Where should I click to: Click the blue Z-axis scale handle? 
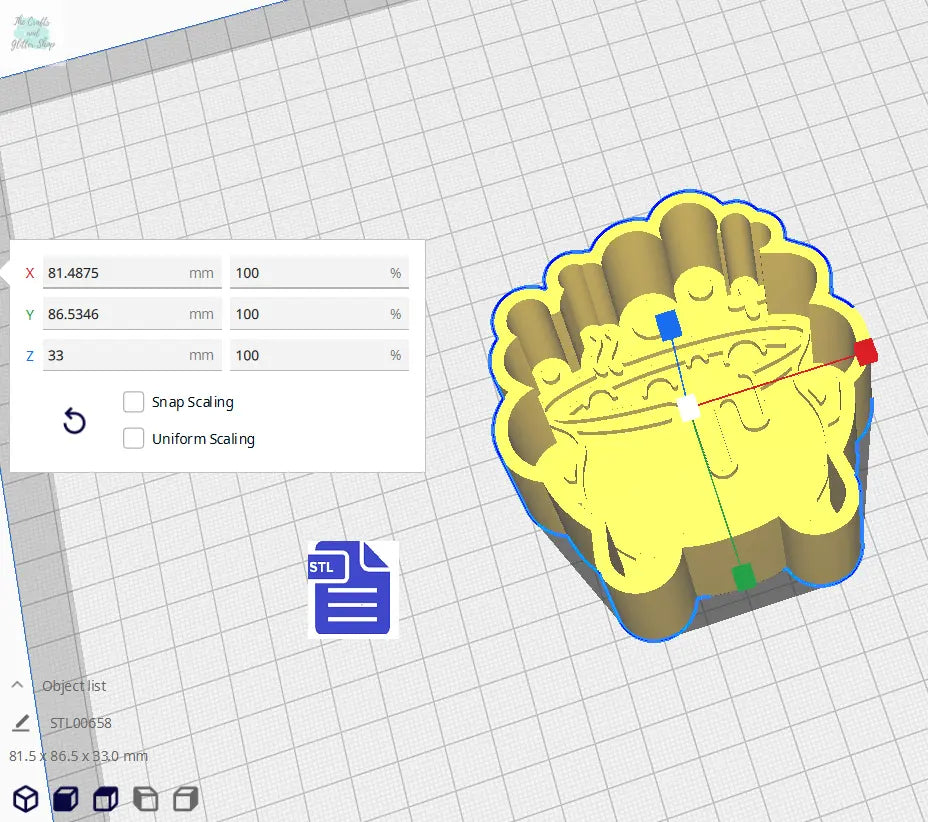668,325
